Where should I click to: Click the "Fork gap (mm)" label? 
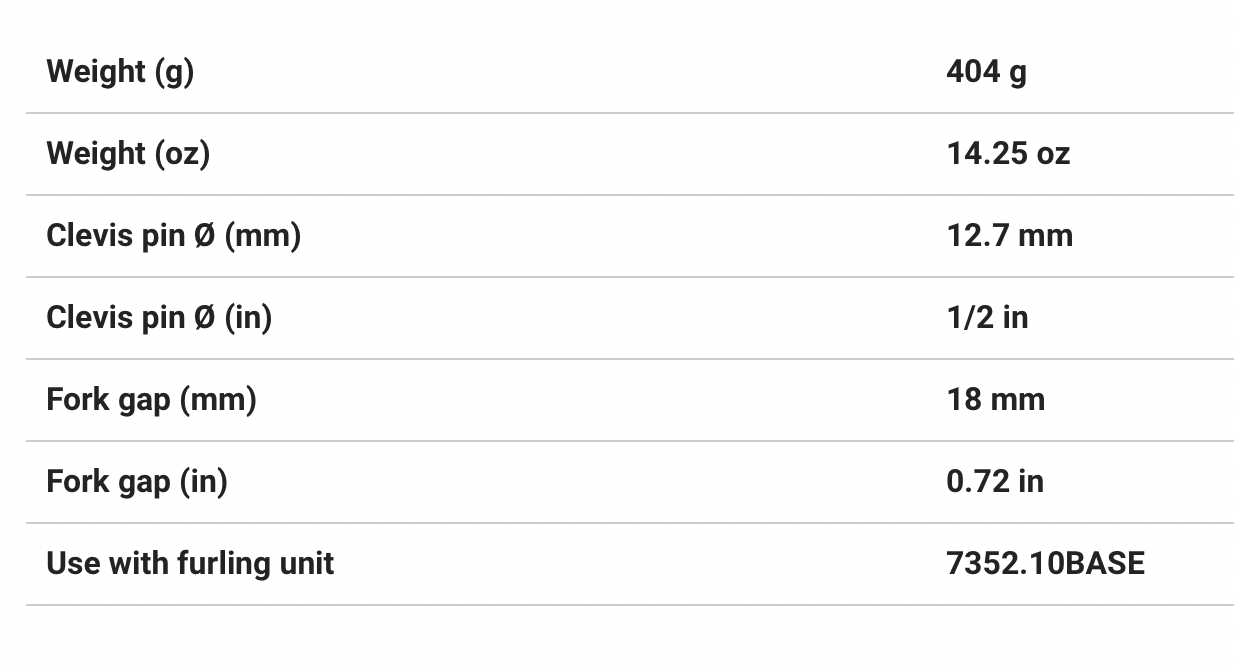pos(151,400)
